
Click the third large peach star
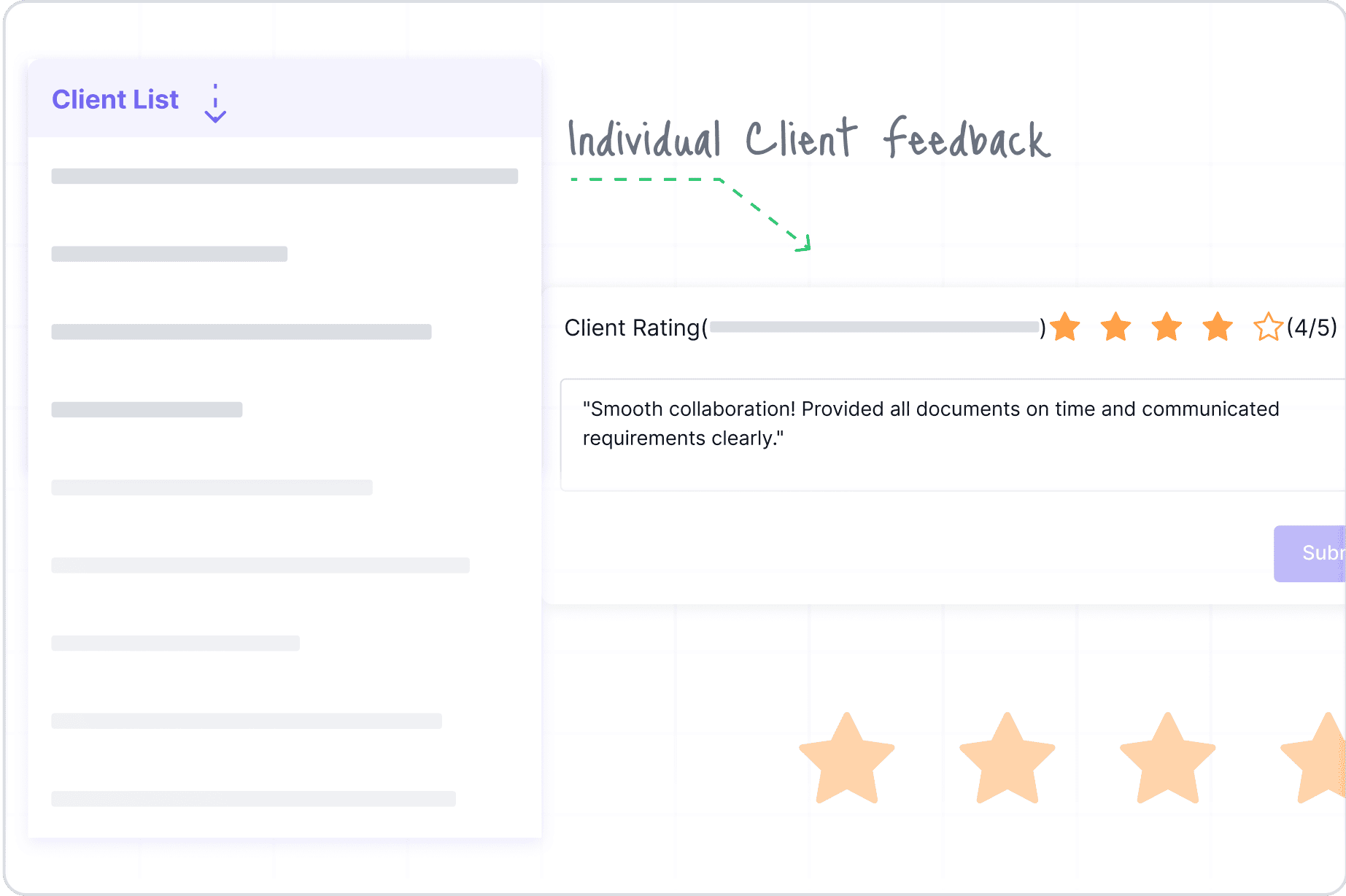point(1168,759)
